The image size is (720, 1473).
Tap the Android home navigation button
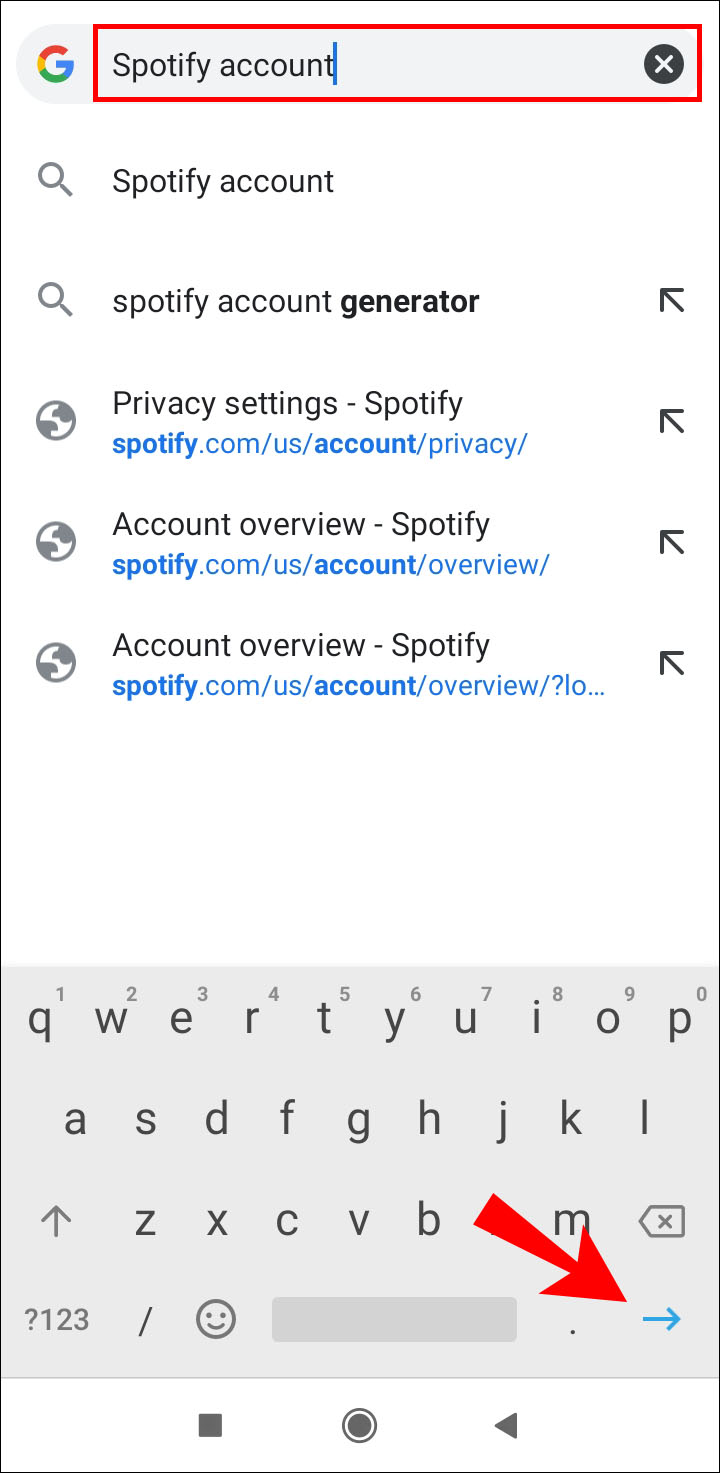pyautogui.click(x=359, y=1425)
